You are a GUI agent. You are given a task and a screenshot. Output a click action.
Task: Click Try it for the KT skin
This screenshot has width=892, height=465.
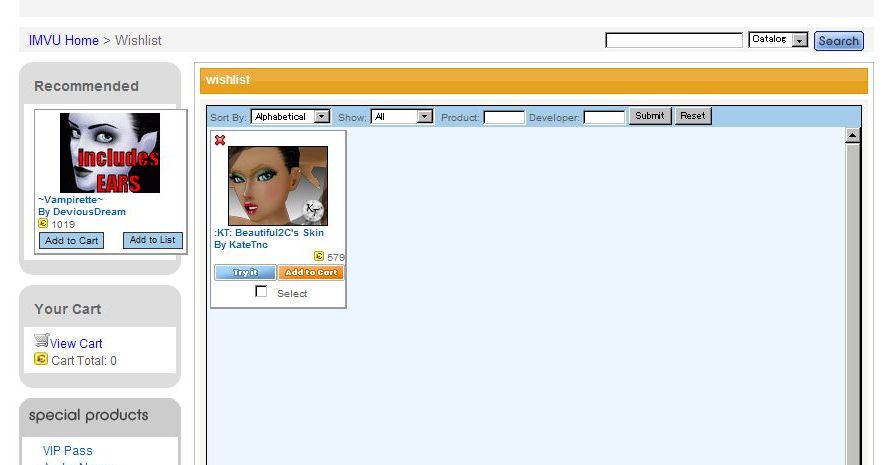(245, 273)
